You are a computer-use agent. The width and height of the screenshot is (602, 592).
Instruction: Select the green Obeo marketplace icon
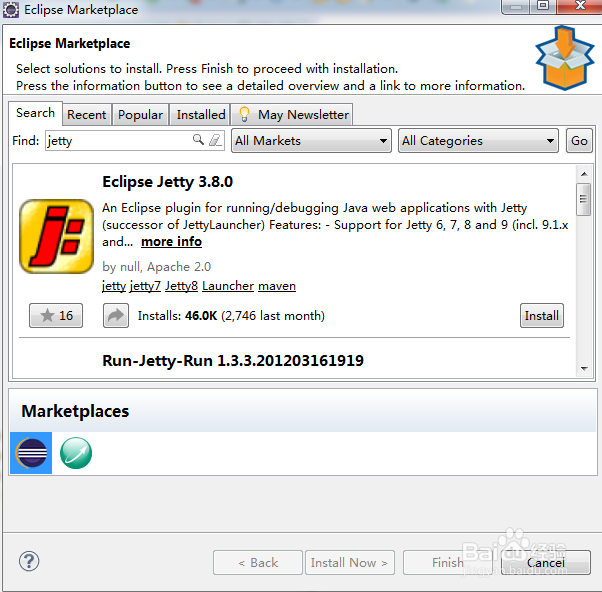coord(76,453)
